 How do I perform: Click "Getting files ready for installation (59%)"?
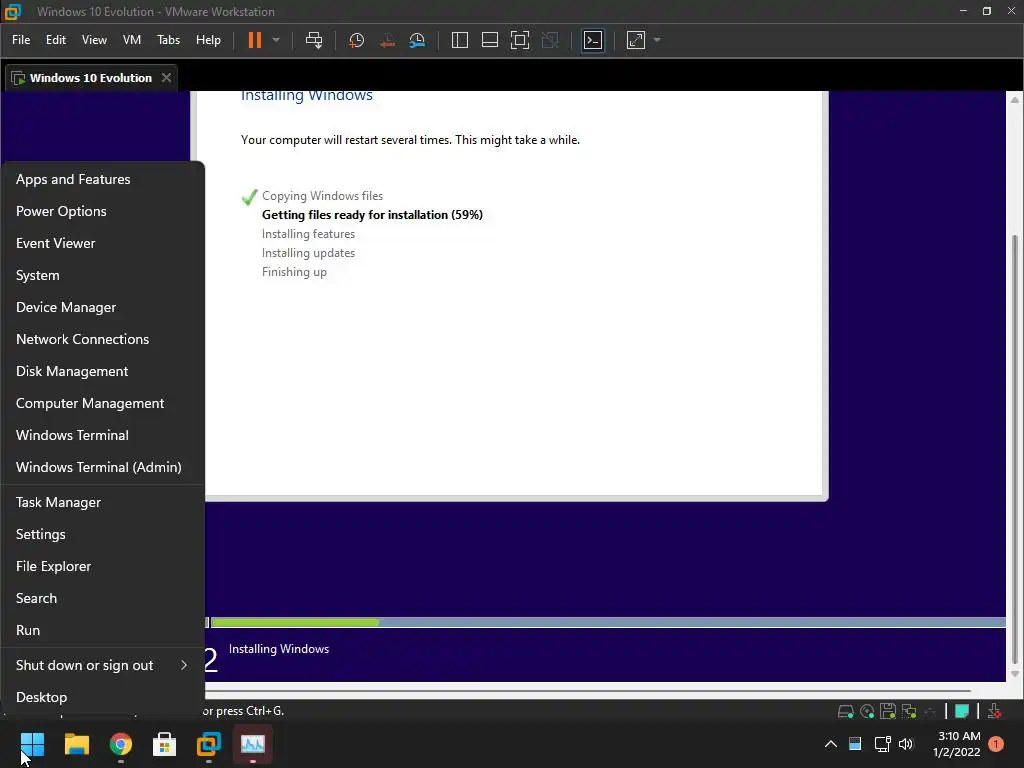pyautogui.click(x=372, y=215)
